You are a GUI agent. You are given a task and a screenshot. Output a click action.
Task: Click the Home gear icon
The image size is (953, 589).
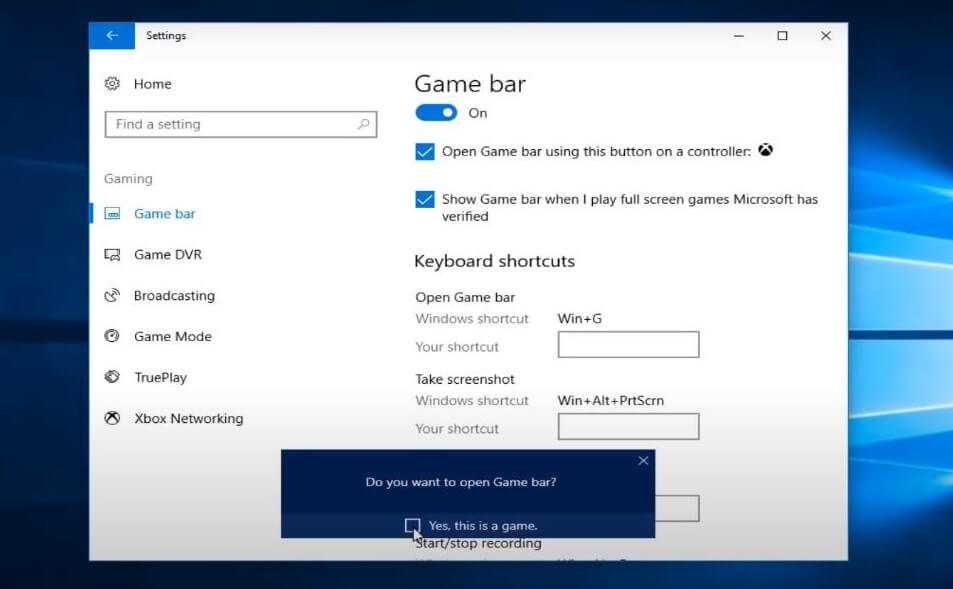point(112,84)
